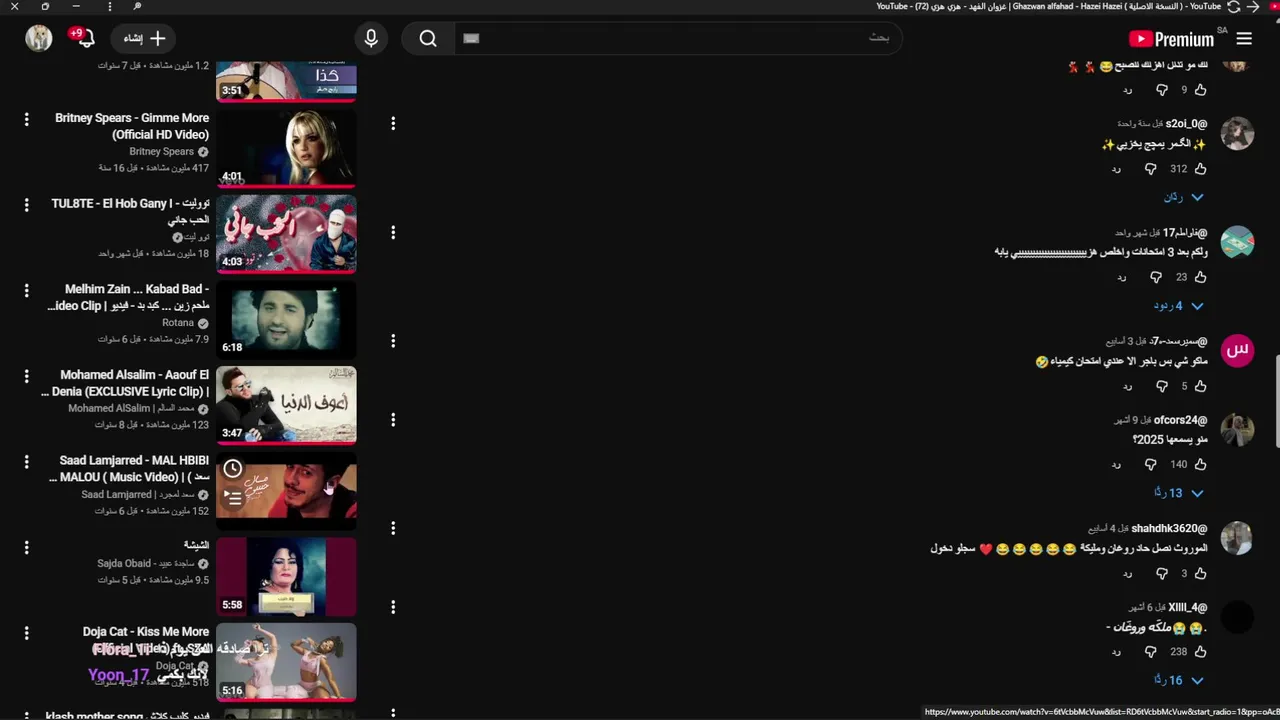Dislike the ofcors24 comment

(1150, 464)
